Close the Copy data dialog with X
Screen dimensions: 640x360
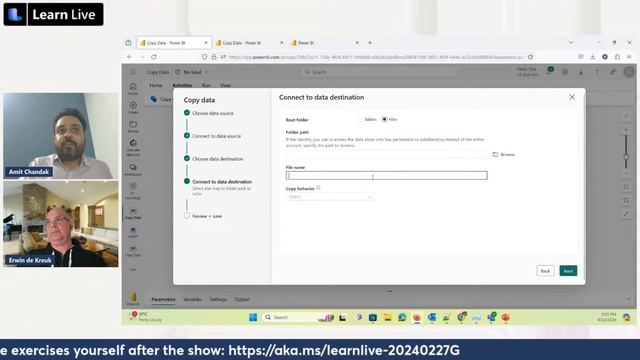[572, 97]
